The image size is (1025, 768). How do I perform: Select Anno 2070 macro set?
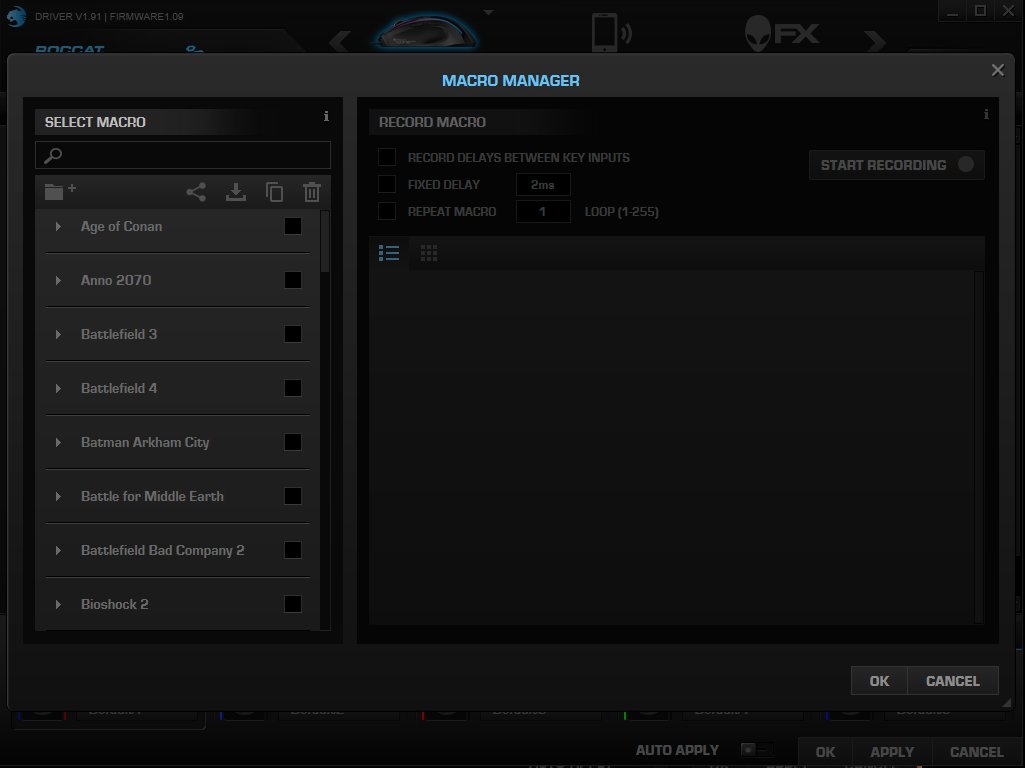coord(116,280)
